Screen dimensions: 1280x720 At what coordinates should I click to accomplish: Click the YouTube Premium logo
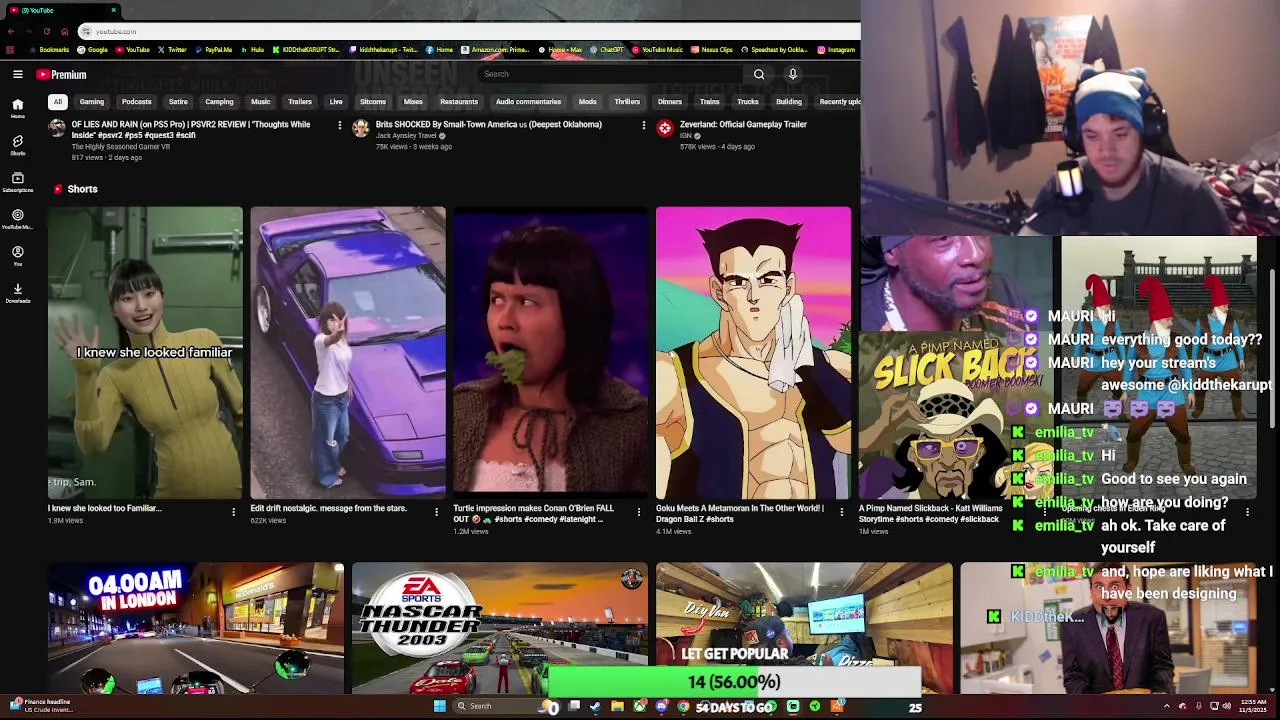(x=62, y=74)
